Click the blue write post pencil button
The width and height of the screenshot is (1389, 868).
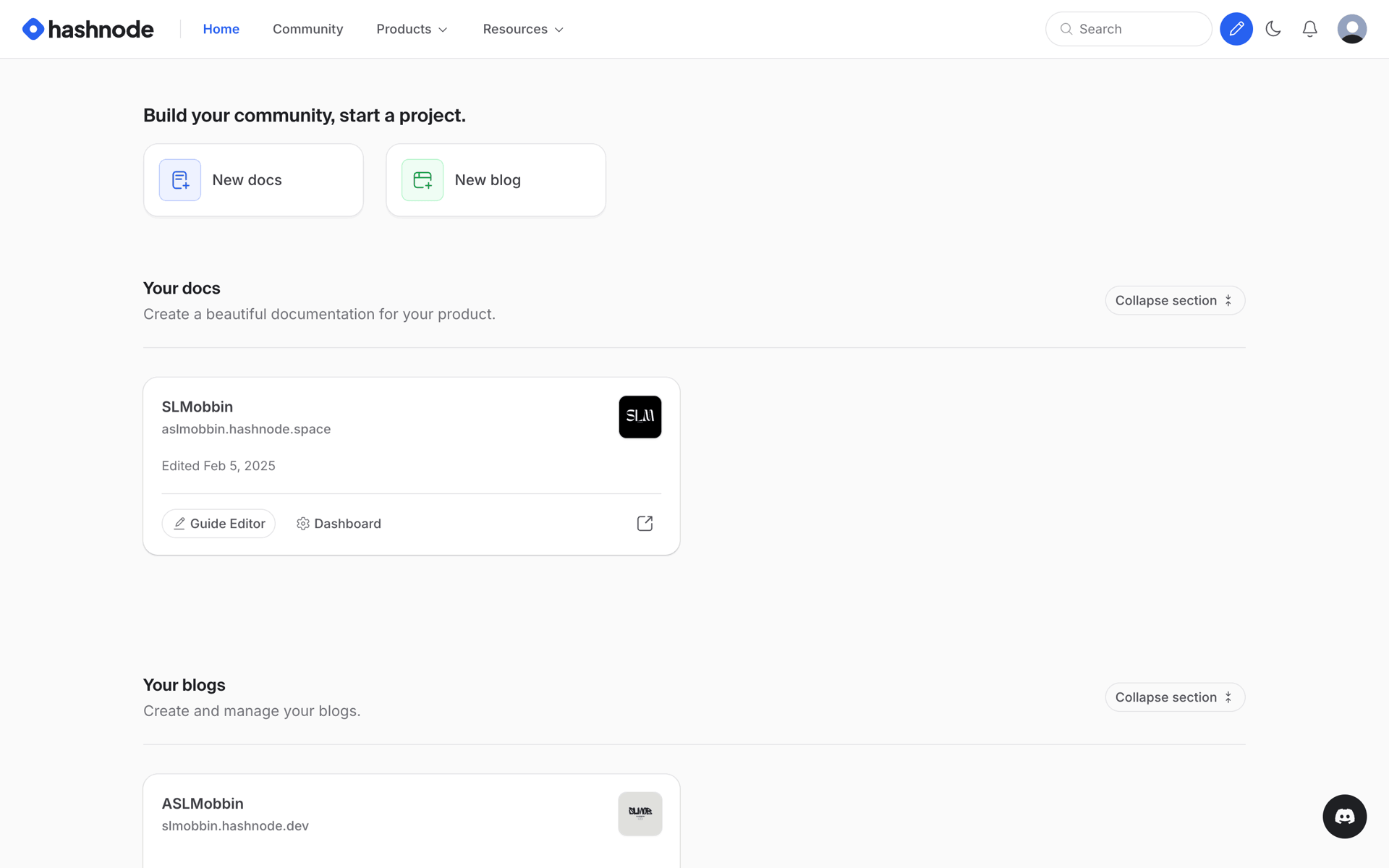[1236, 29]
